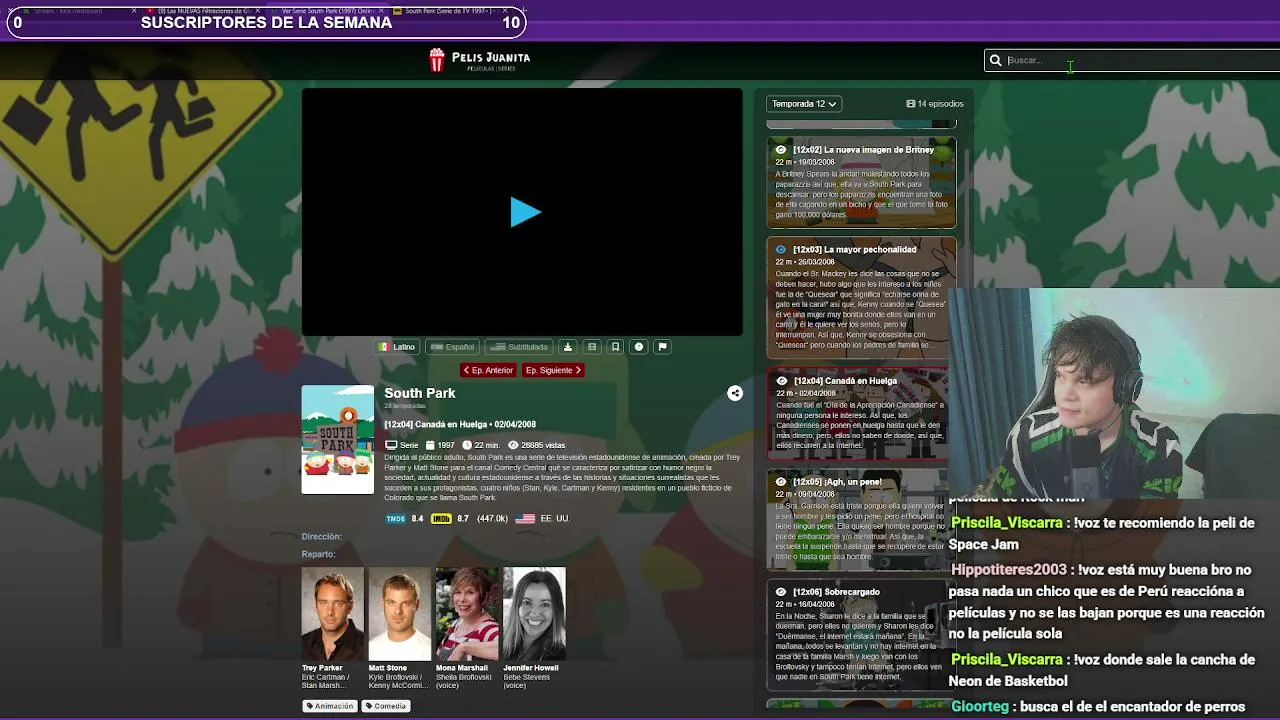The height and width of the screenshot is (720, 1280).
Task: Select episode 12x04 Canadá en Huelga card
Action: pos(861,414)
